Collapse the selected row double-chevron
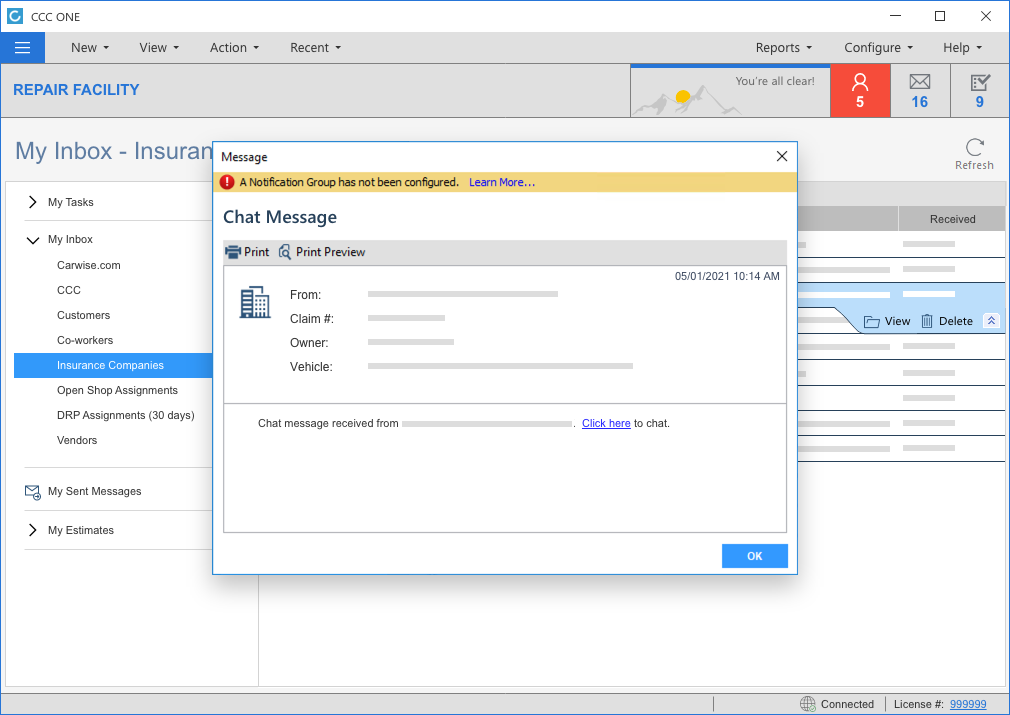The width and height of the screenshot is (1010, 715). point(991,321)
